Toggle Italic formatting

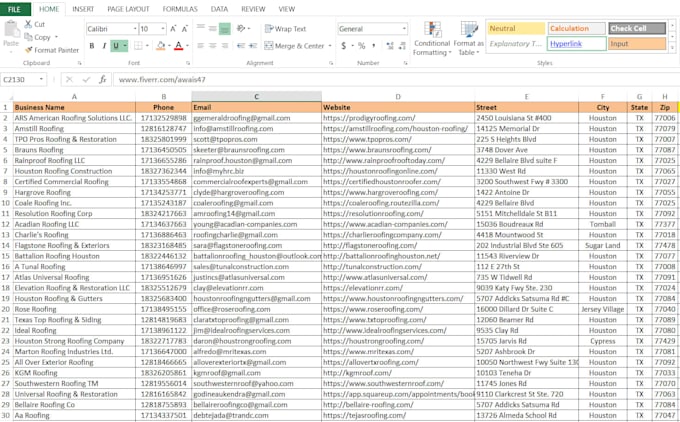click(x=104, y=46)
